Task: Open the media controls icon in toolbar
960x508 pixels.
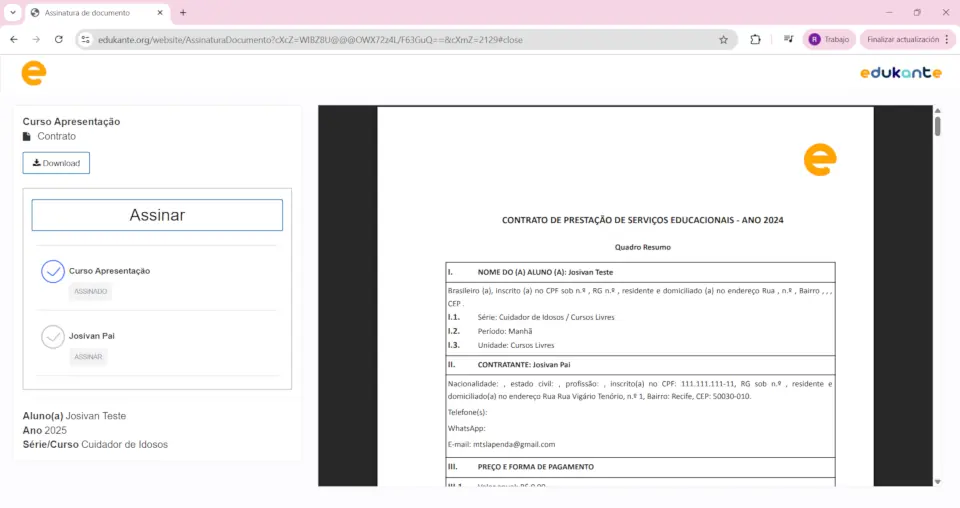Action: click(x=789, y=39)
